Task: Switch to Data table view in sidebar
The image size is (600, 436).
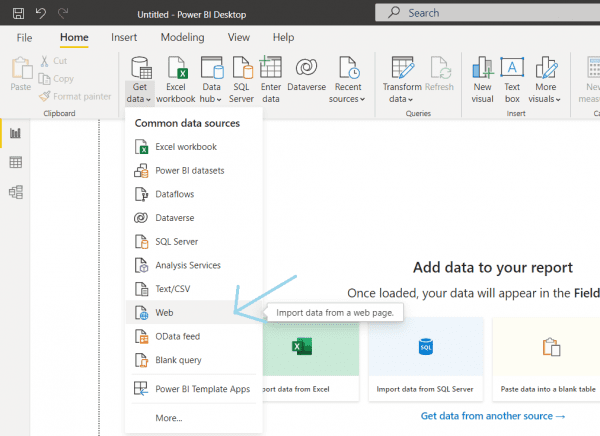Action: (x=15, y=162)
